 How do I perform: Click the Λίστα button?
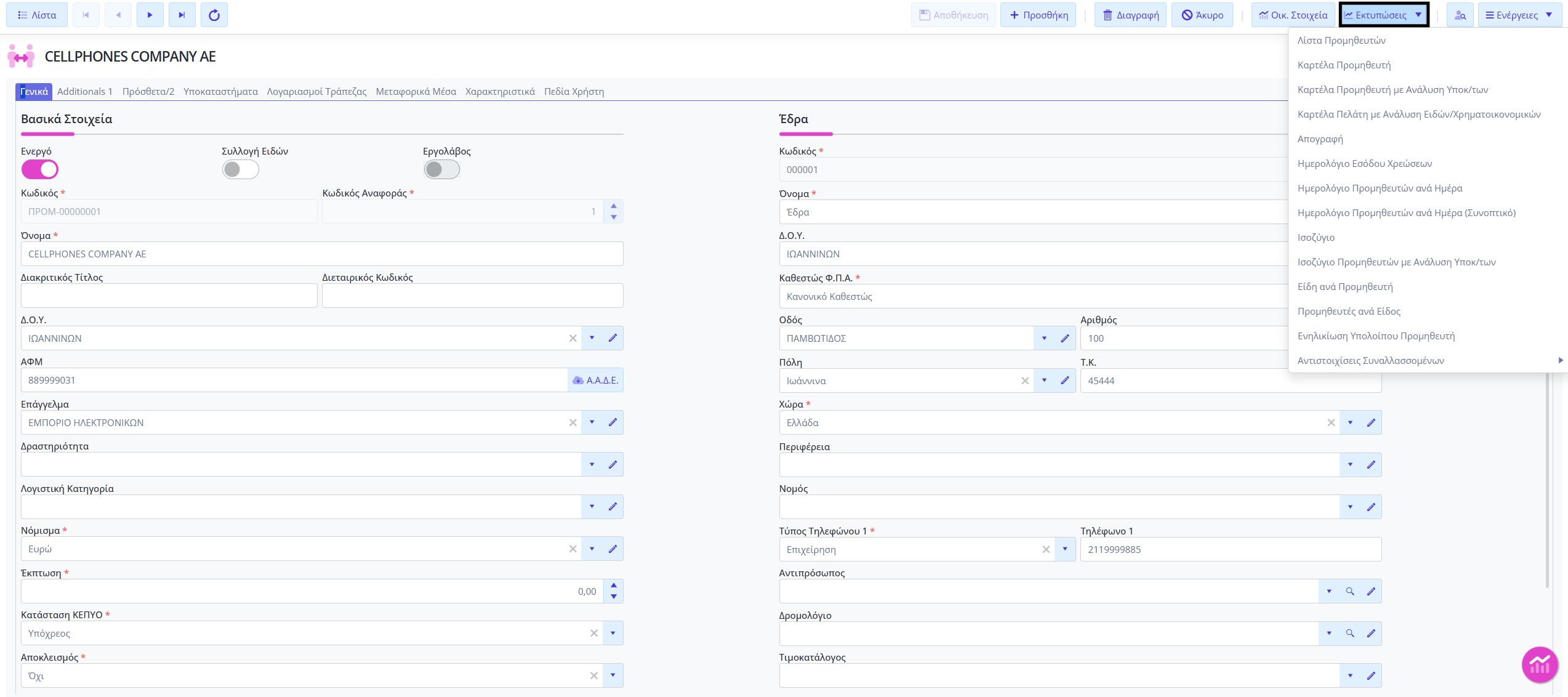coord(37,15)
